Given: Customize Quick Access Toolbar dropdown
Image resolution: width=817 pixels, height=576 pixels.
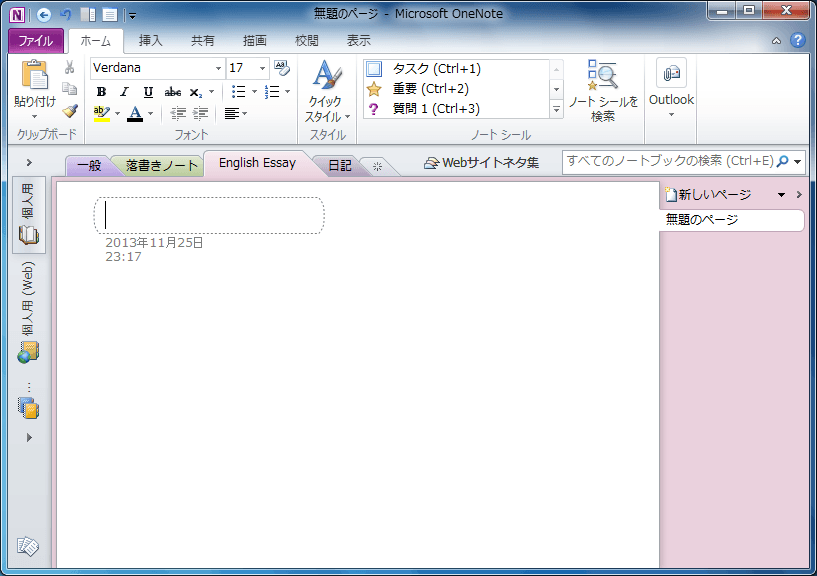Looking at the screenshot, I should pos(132,16).
